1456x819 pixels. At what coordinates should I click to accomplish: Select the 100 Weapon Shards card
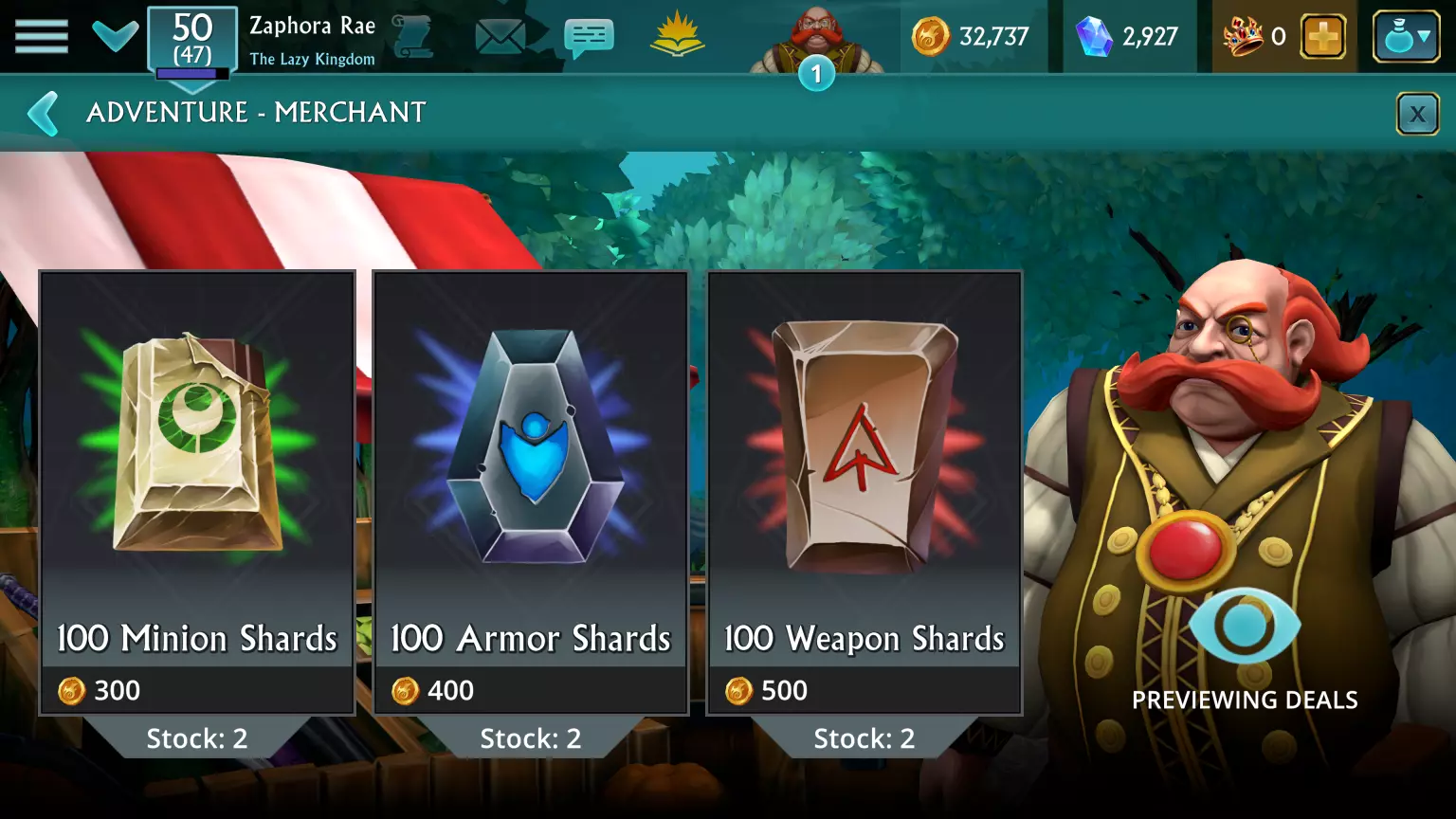click(864, 493)
